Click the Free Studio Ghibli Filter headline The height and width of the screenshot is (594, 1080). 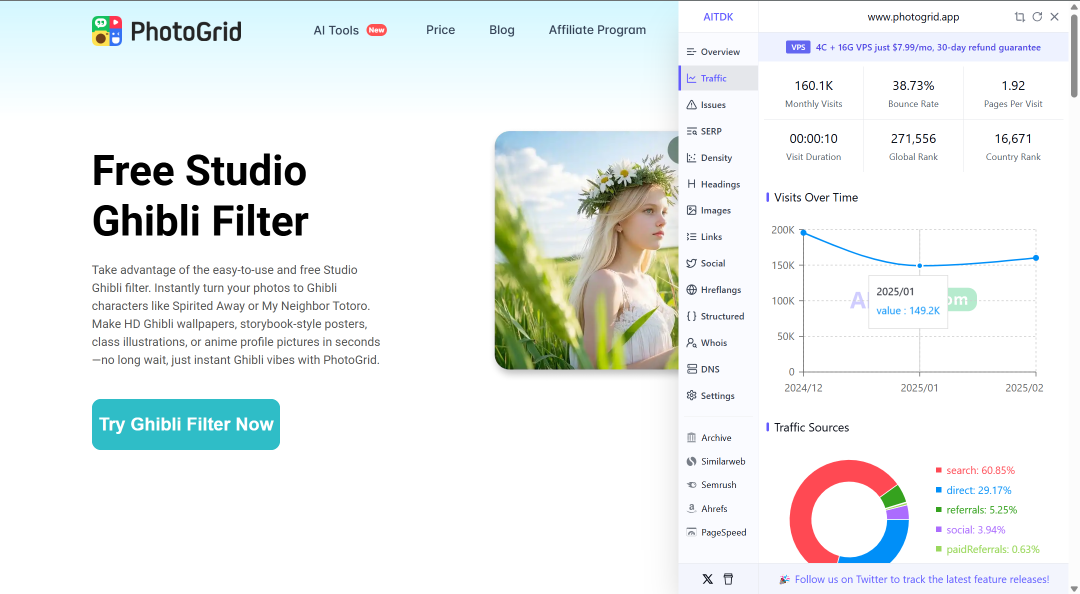200,196
